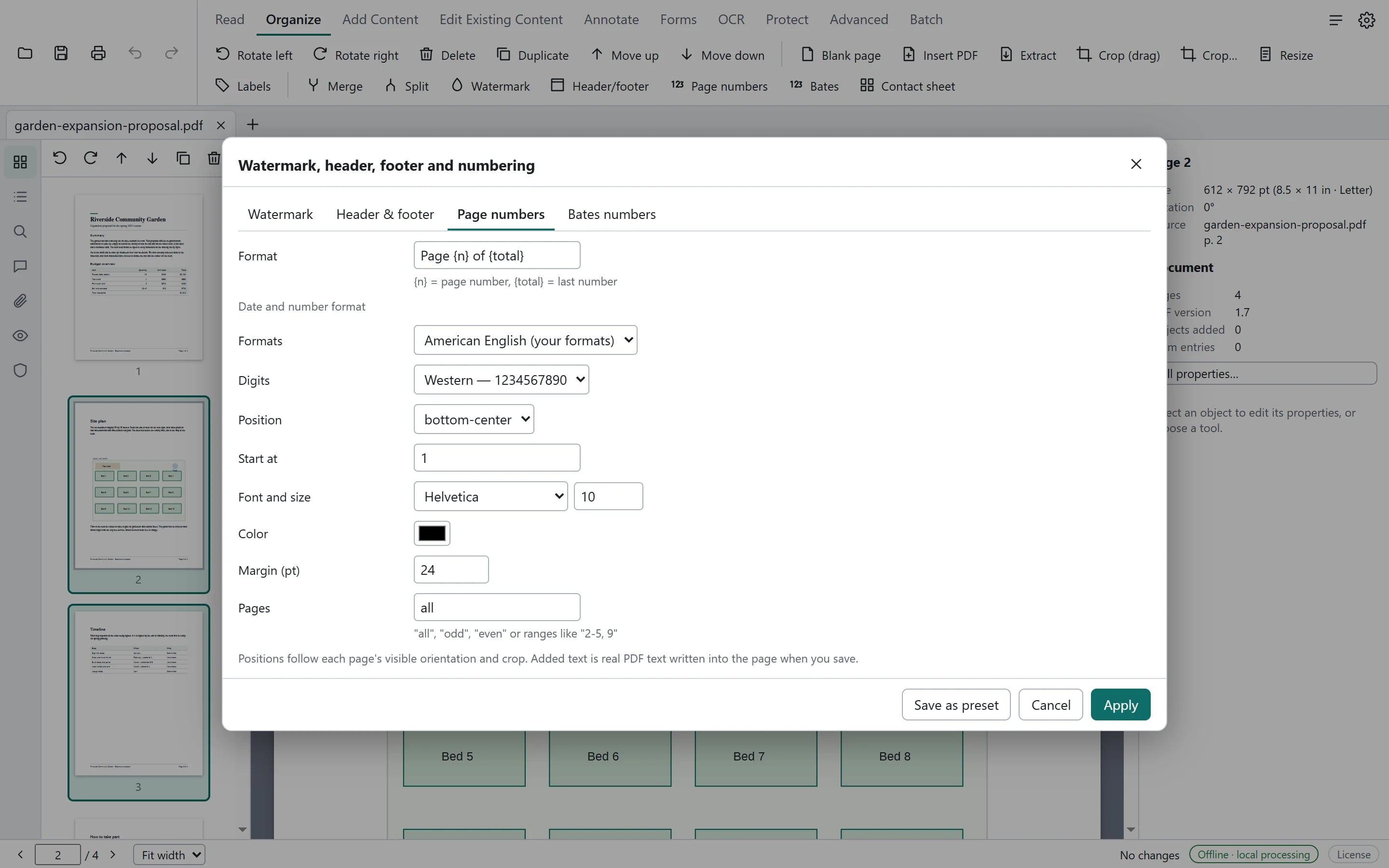Open the thumbnails panel icon in sidebar

click(20, 163)
